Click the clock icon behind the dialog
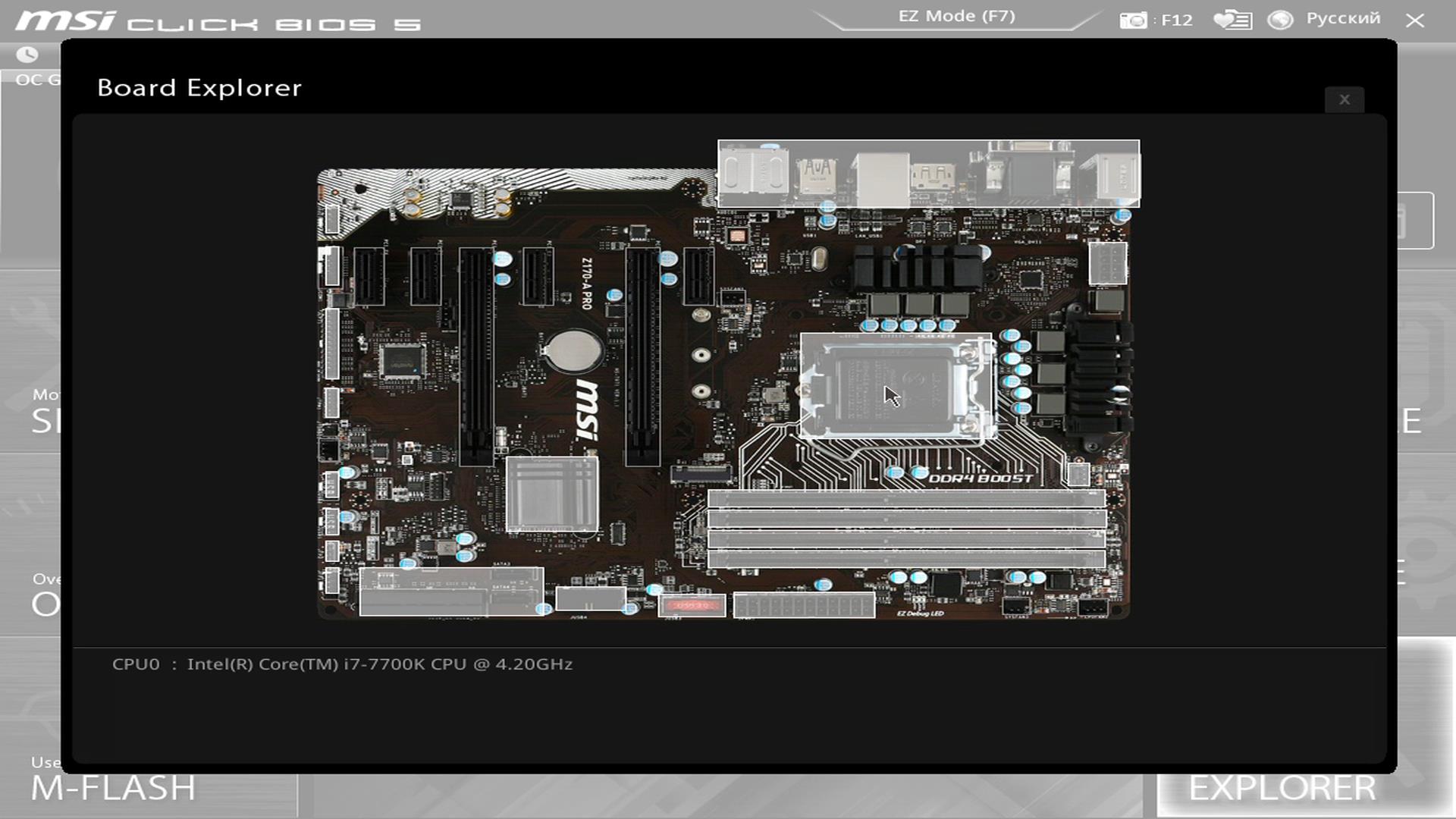The image size is (1456, 819). tap(27, 55)
